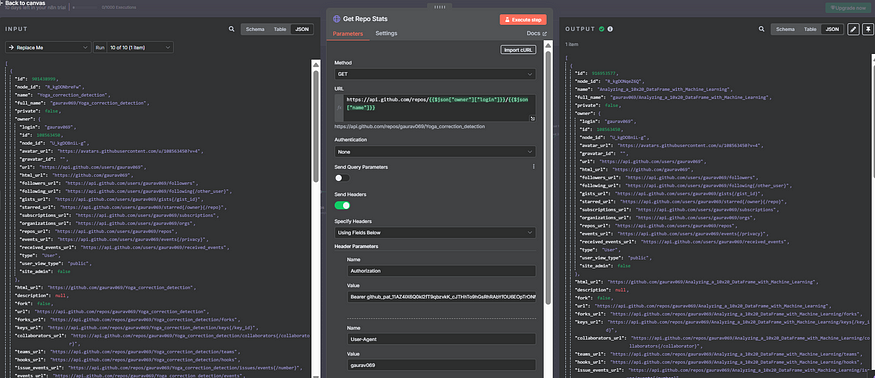Click the User-Agent header name field
This screenshot has height=378, width=875.
[x=441, y=339]
